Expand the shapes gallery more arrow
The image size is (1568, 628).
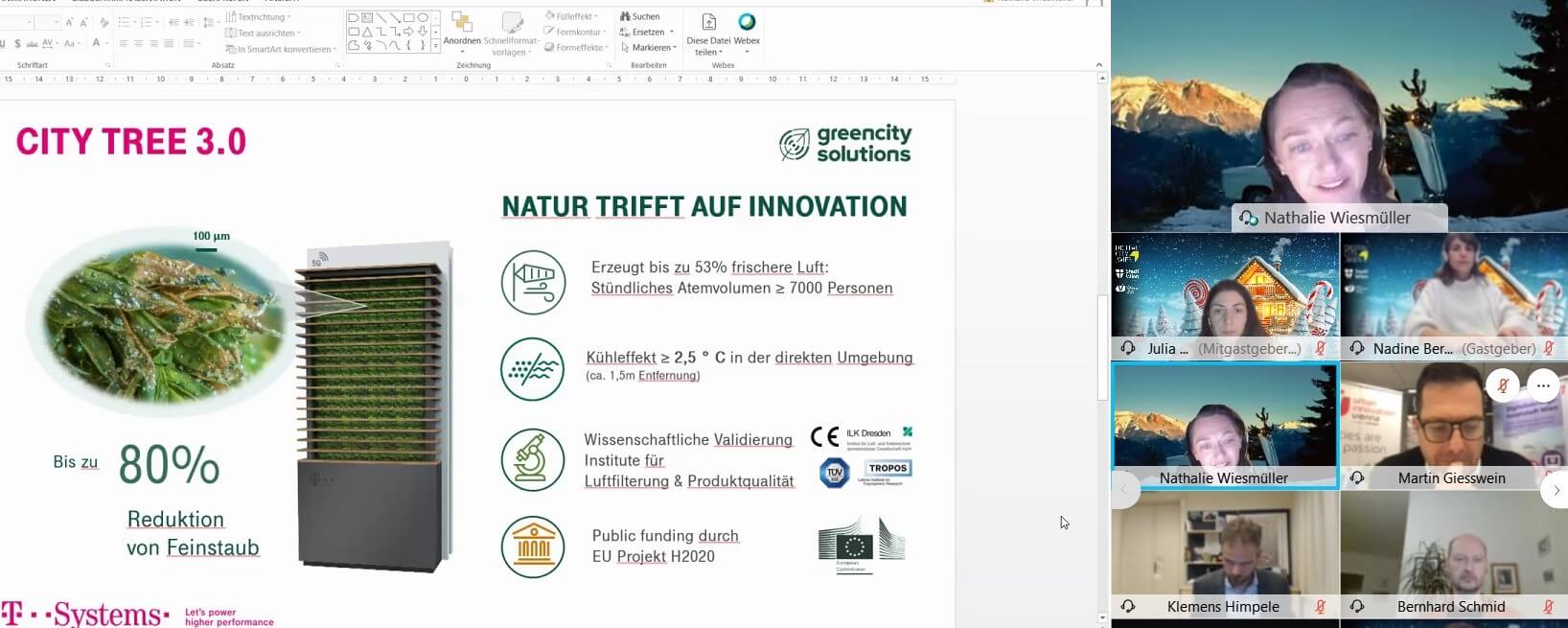pyautogui.click(x=435, y=45)
